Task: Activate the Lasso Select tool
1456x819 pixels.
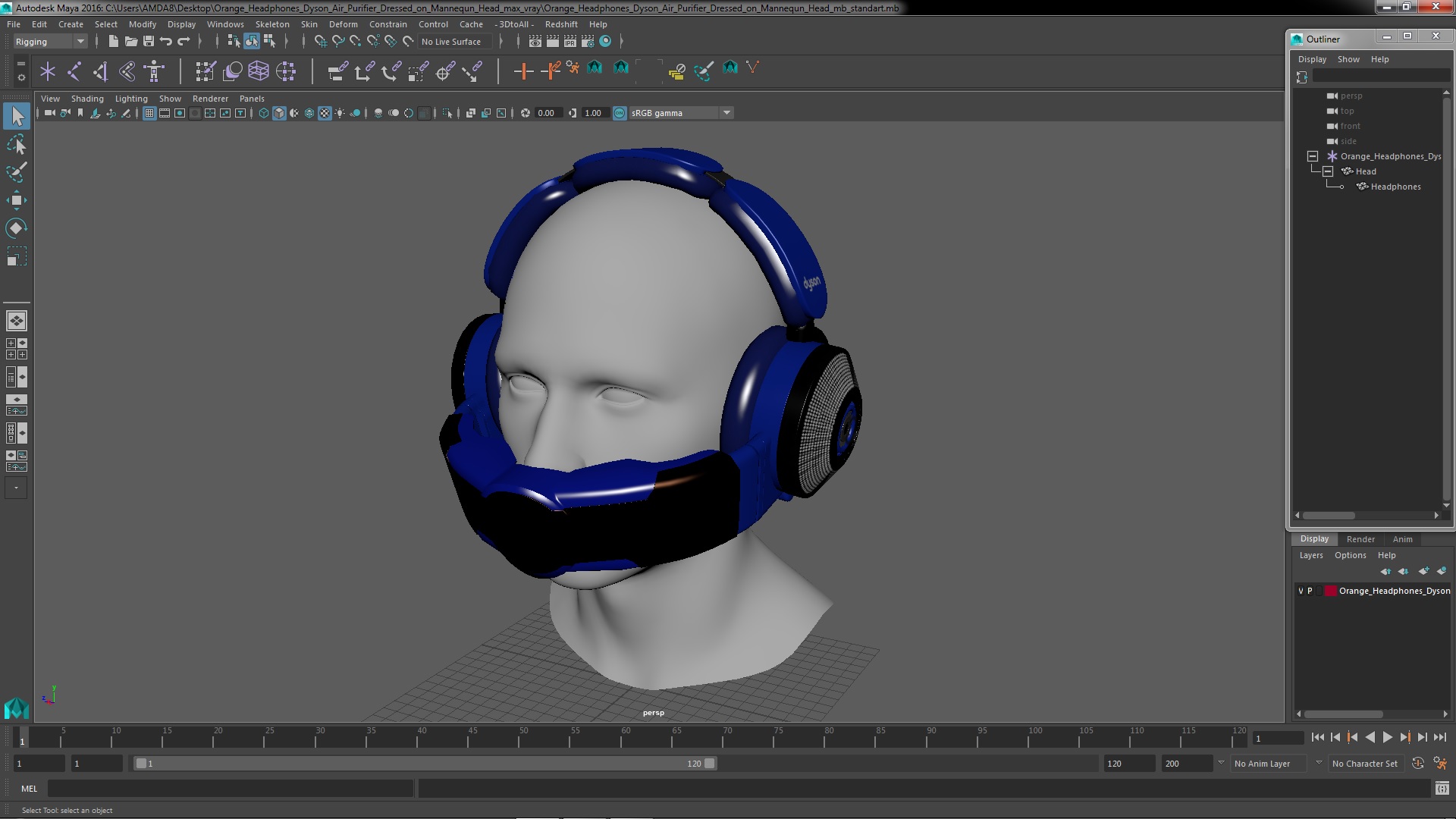Action: [x=17, y=144]
